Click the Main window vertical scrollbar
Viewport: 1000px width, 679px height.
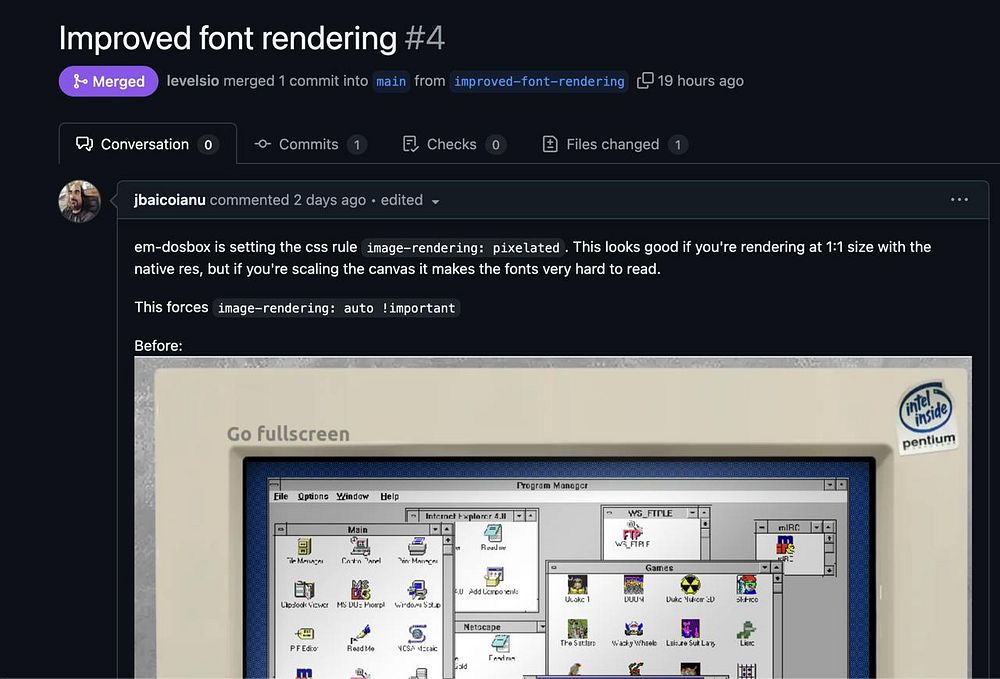[x=448, y=606]
